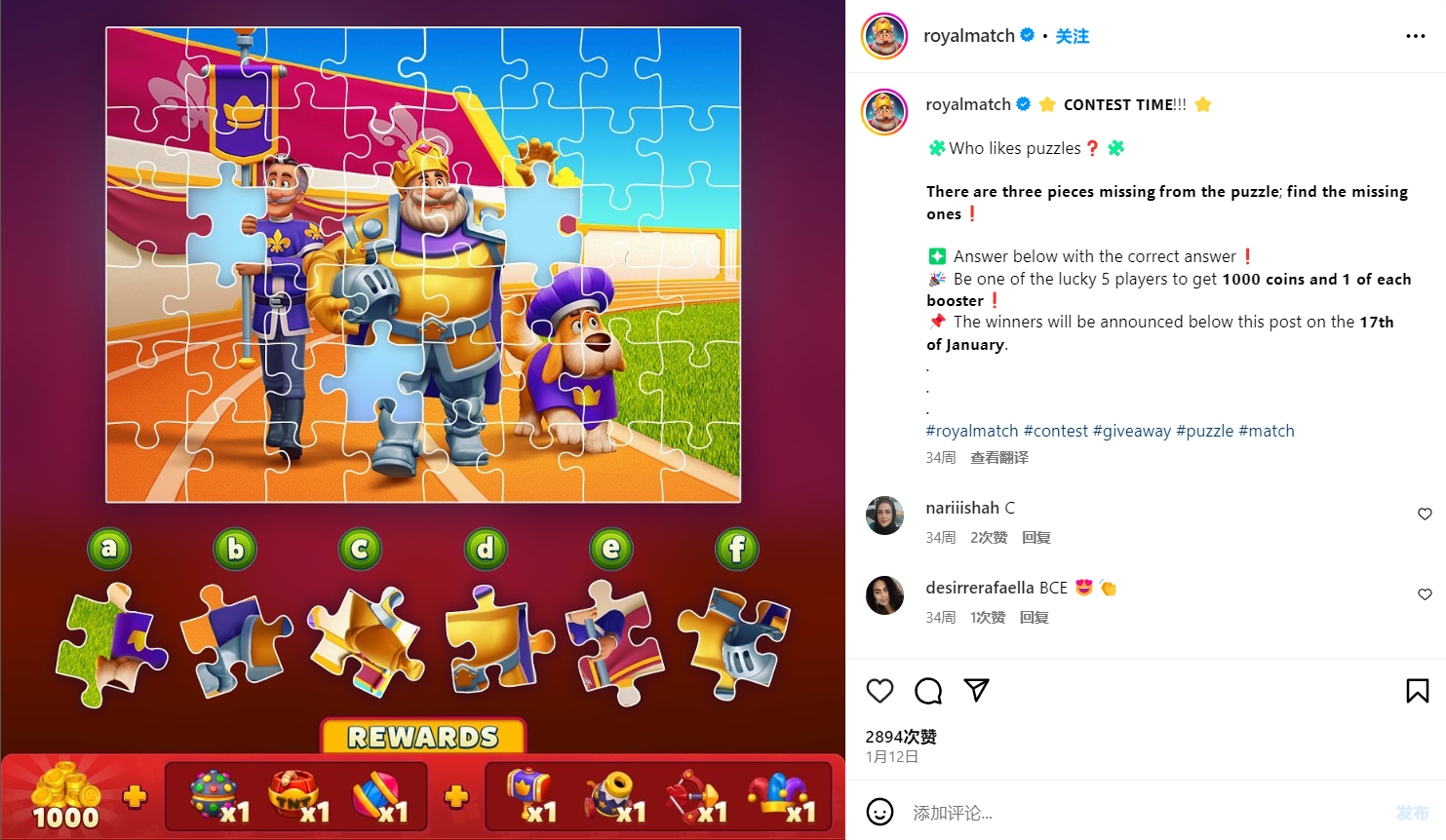This screenshot has height=840, width=1446.
Task: Open the comment bubble icon
Action: pyautogui.click(x=928, y=691)
